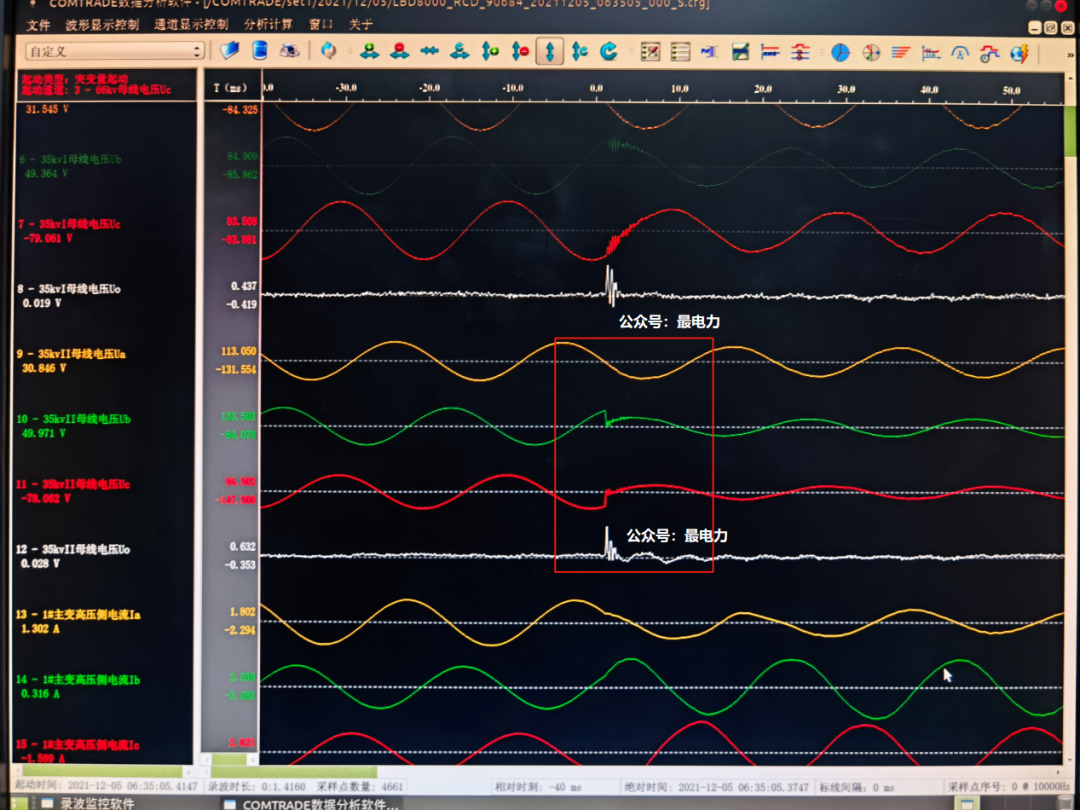Toggle the highlighted vertical double-arrow icon

pos(550,52)
